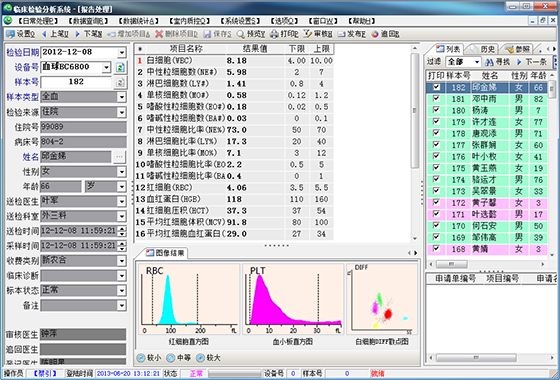Click the 下一条 next result button
This screenshot has height=380, width=560.
click(x=532, y=62)
